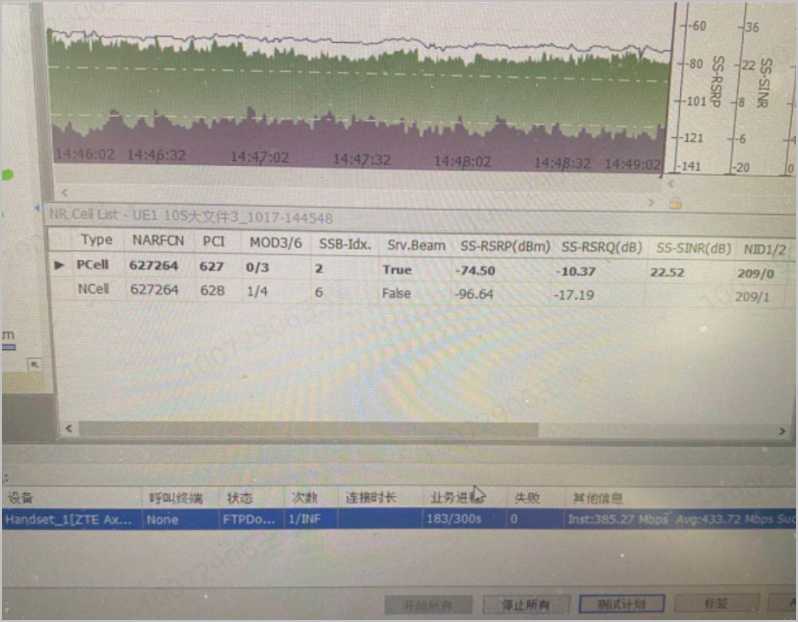Image resolution: width=798 pixels, height=622 pixels.
Task: Click the green status dot at left edge
Action: (x=7, y=175)
